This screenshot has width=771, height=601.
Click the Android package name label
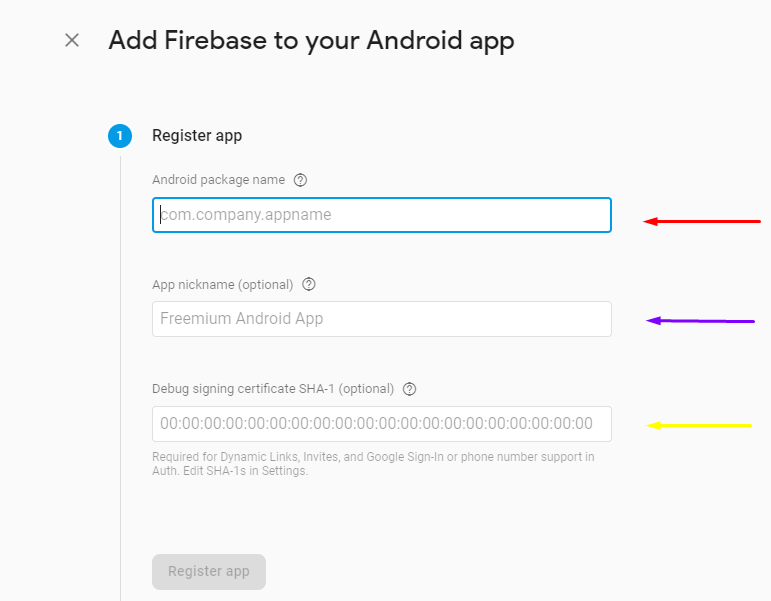tap(218, 180)
